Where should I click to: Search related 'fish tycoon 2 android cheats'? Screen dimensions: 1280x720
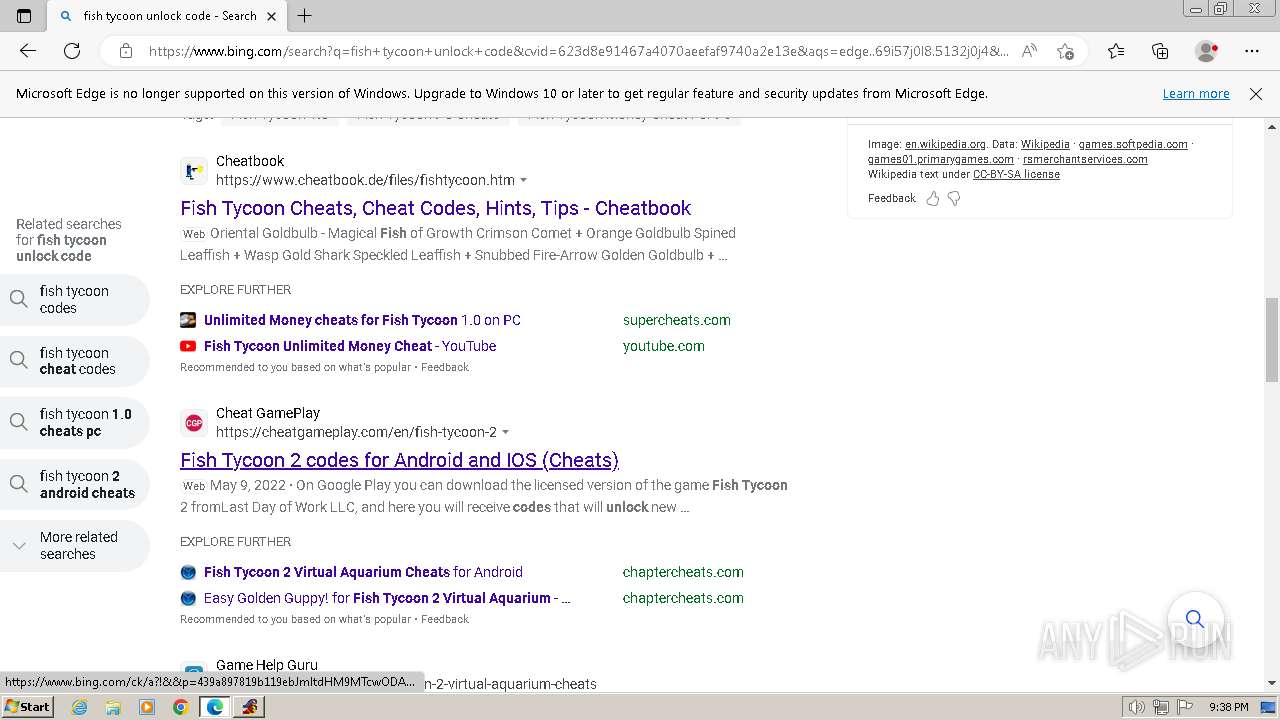point(75,484)
